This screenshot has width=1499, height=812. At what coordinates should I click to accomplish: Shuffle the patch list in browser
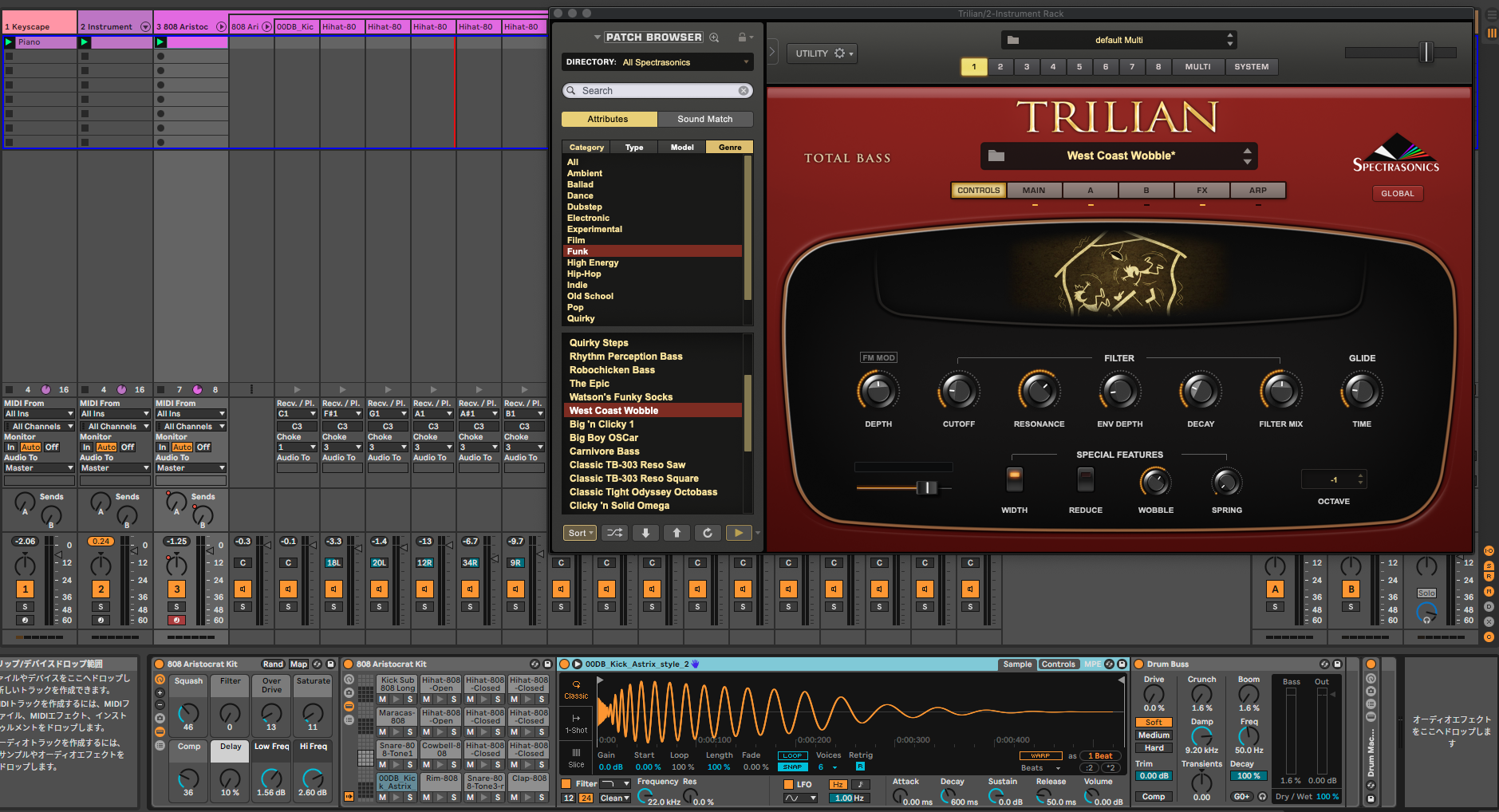[614, 533]
